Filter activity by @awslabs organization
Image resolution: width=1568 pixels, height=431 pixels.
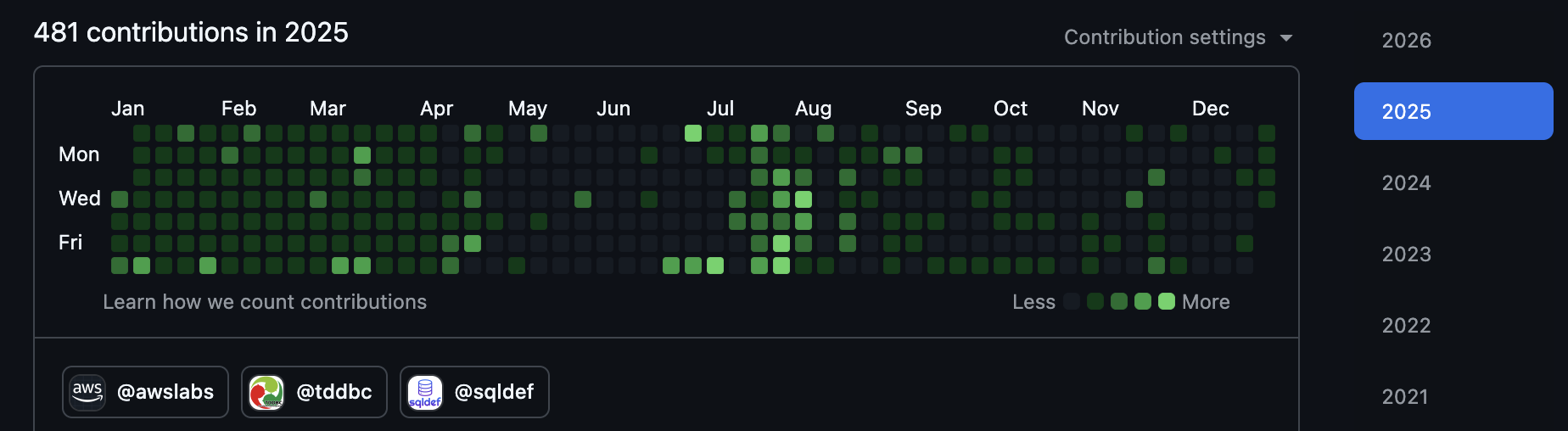tap(165, 392)
